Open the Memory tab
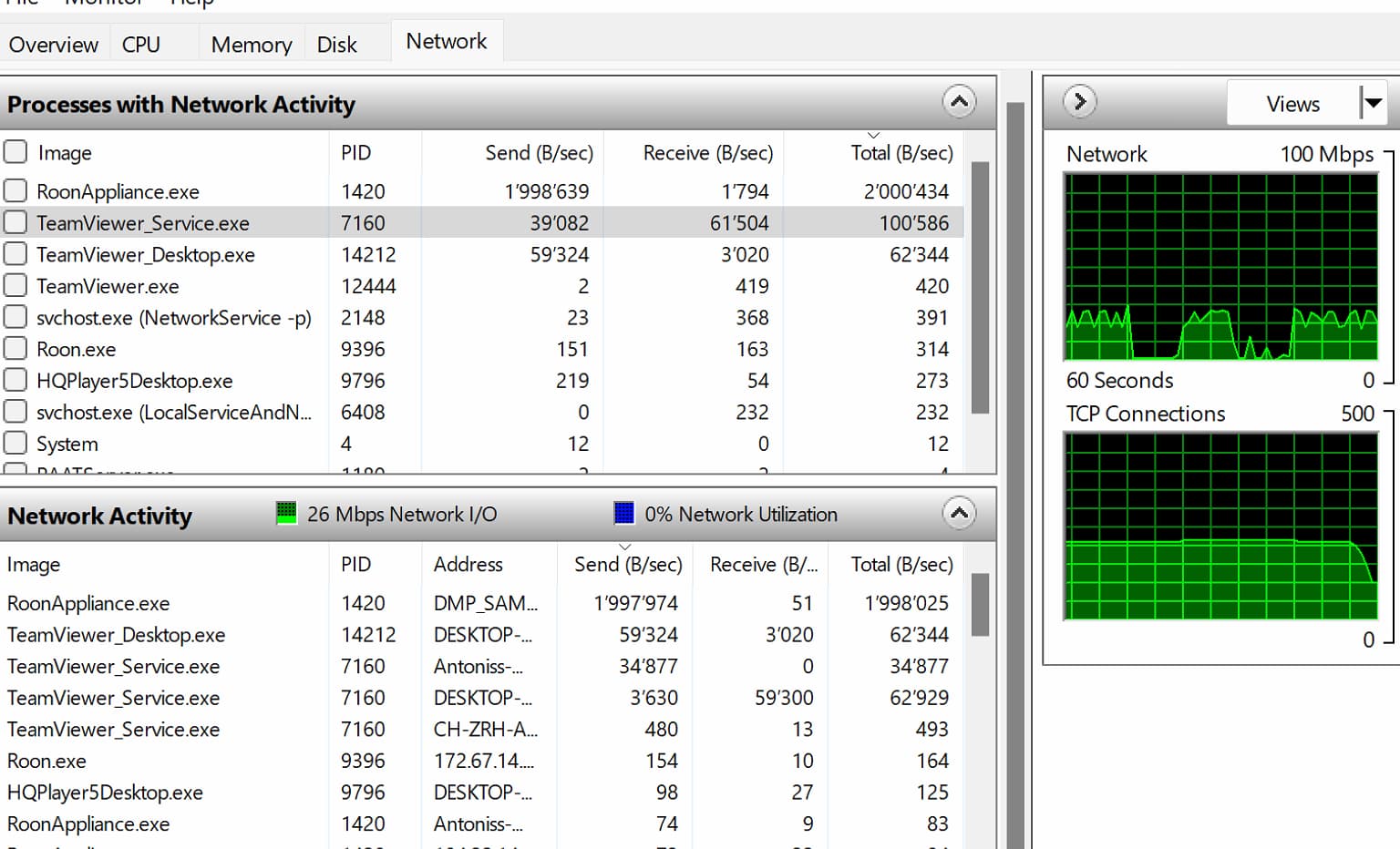1400x849 pixels. coord(252,44)
